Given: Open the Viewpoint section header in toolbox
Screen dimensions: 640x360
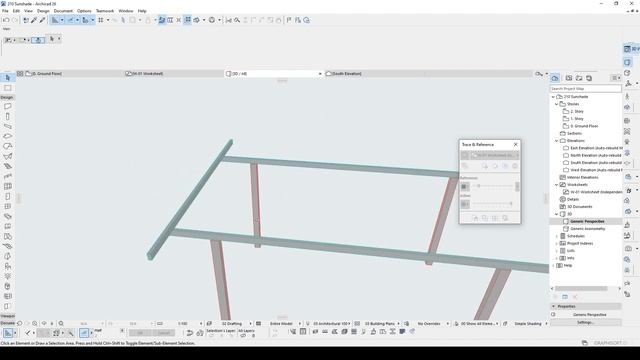Looking at the screenshot, I should pyautogui.click(x=7, y=316).
